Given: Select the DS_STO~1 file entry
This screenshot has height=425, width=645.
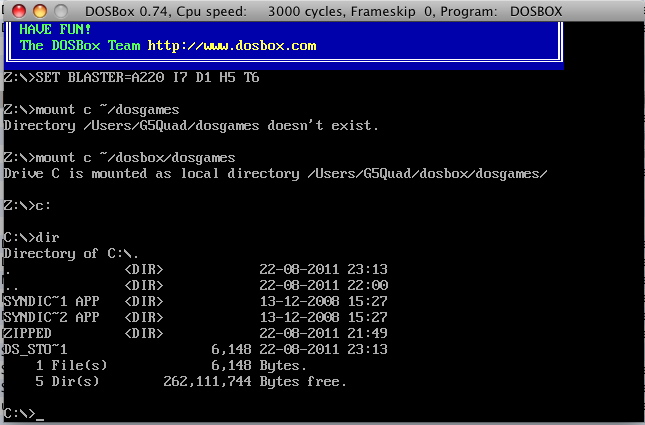Looking at the screenshot, I should [36, 350].
